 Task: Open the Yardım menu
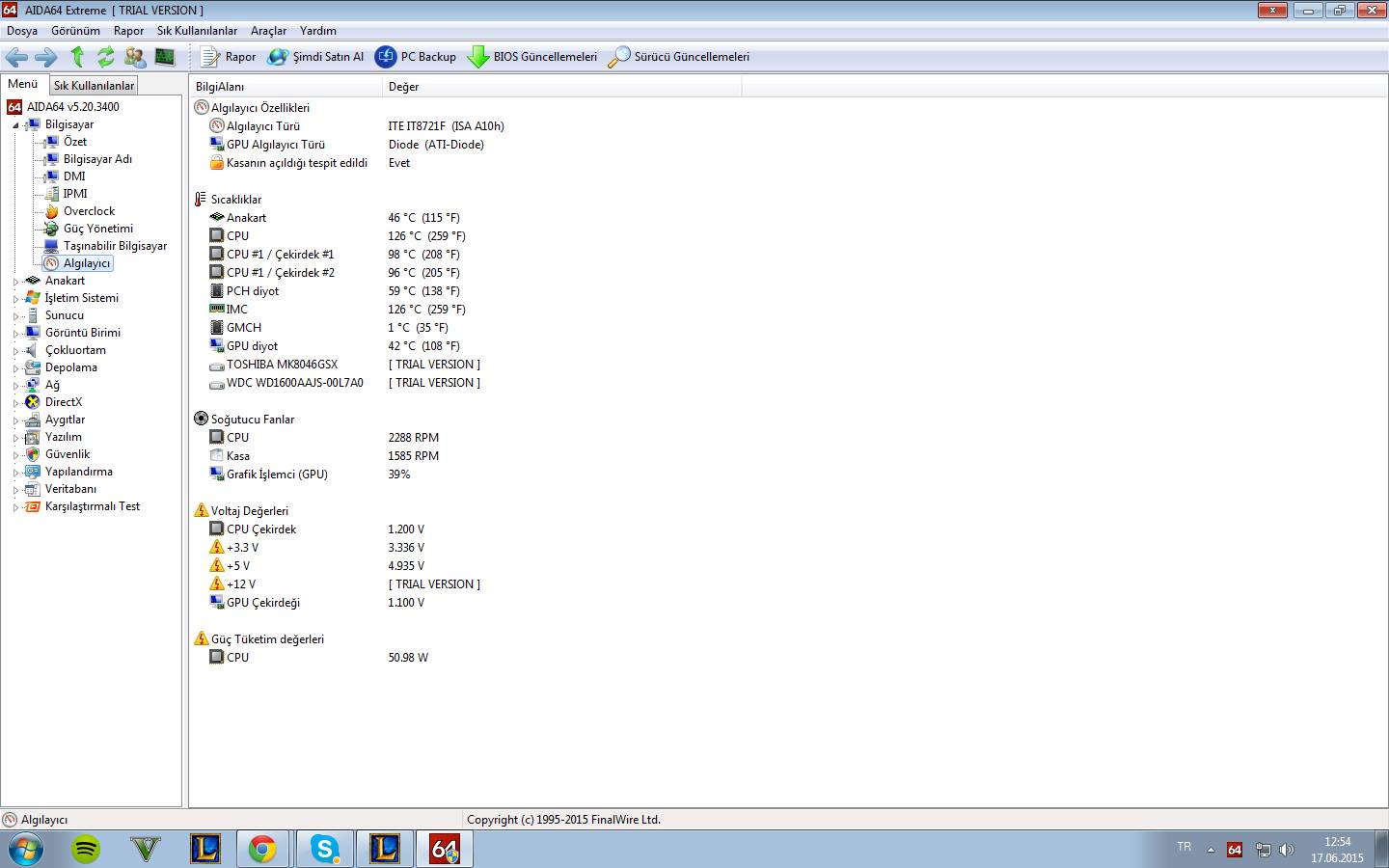(x=317, y=31)
